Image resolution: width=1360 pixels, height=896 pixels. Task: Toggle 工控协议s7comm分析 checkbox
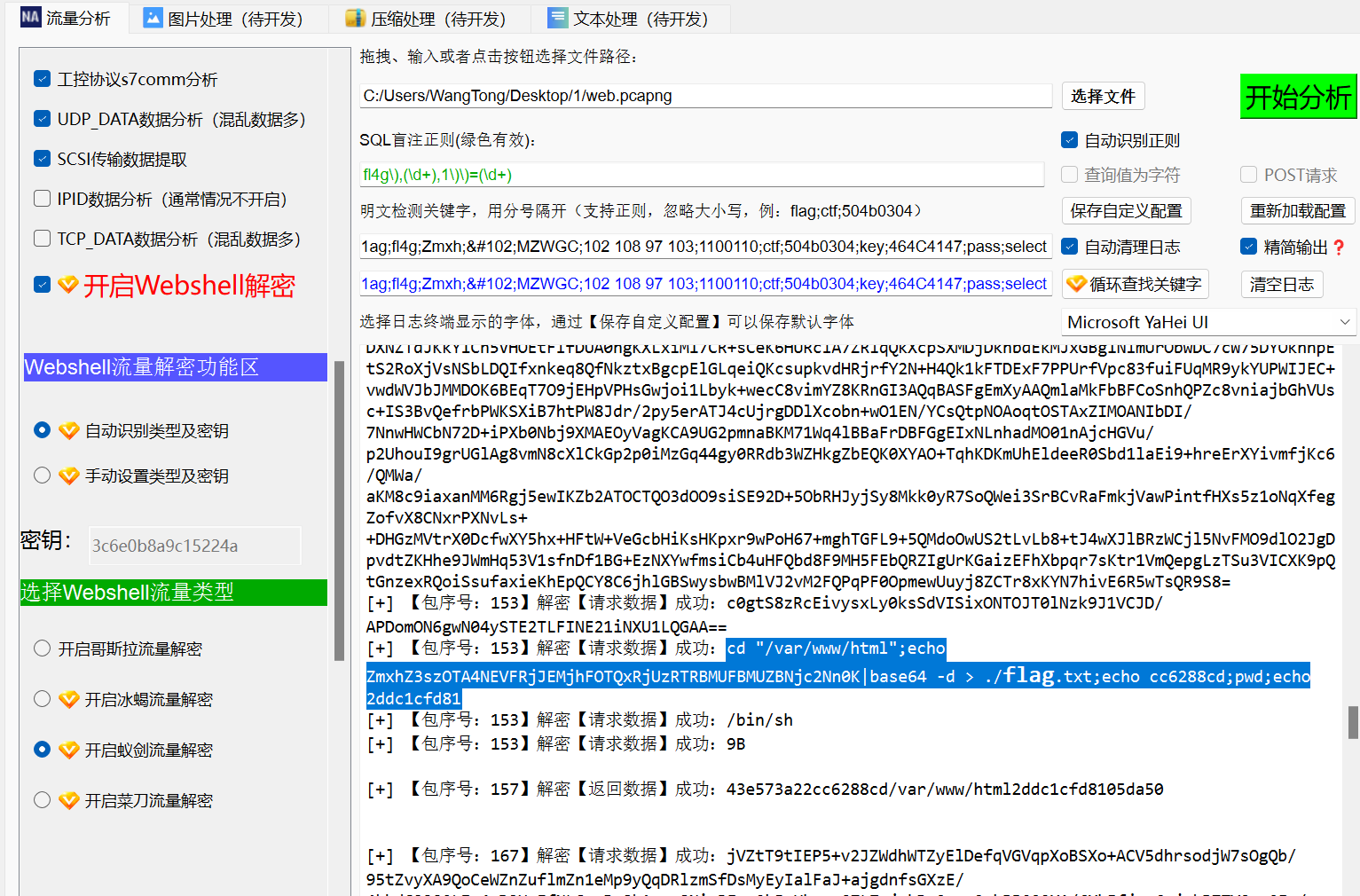click(42, 79)
